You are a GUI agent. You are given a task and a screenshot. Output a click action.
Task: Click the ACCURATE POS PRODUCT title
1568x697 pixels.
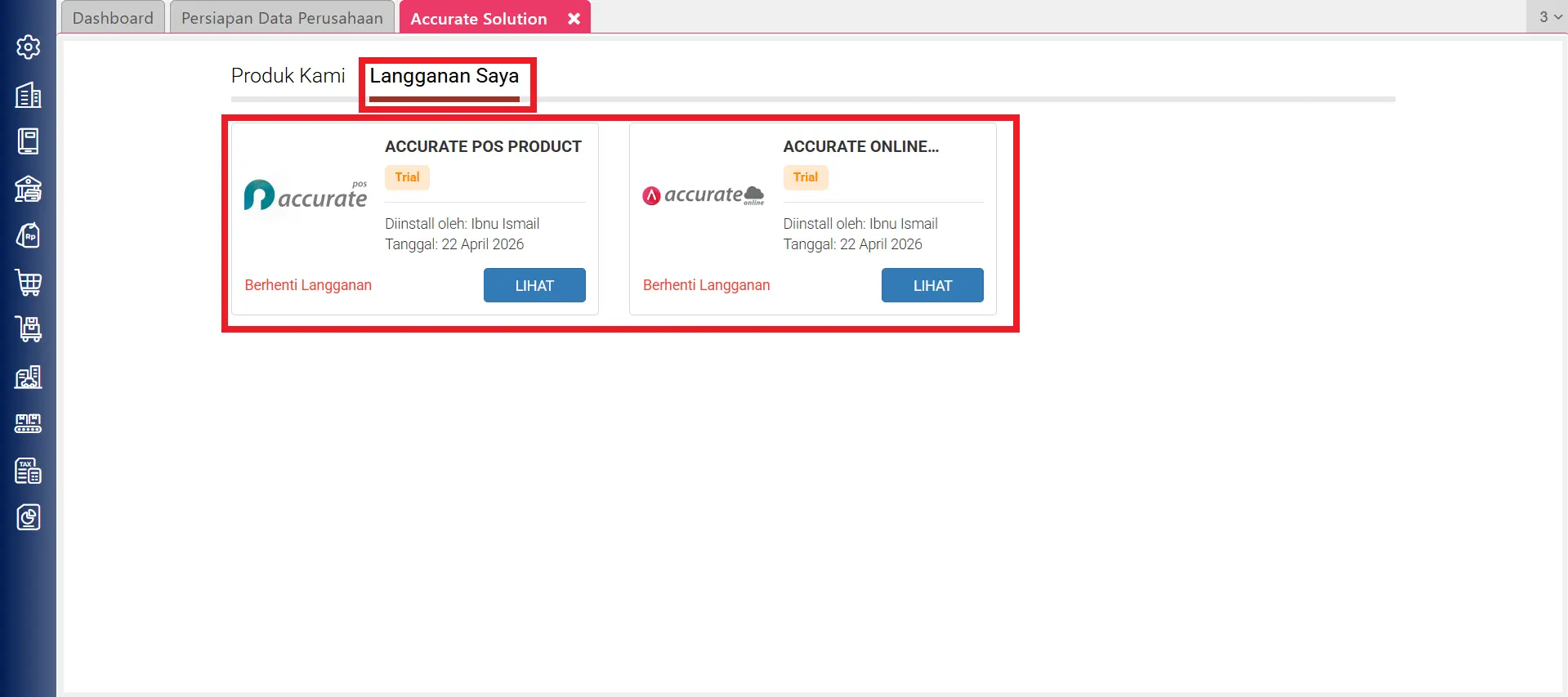click(x=484, y=147)
